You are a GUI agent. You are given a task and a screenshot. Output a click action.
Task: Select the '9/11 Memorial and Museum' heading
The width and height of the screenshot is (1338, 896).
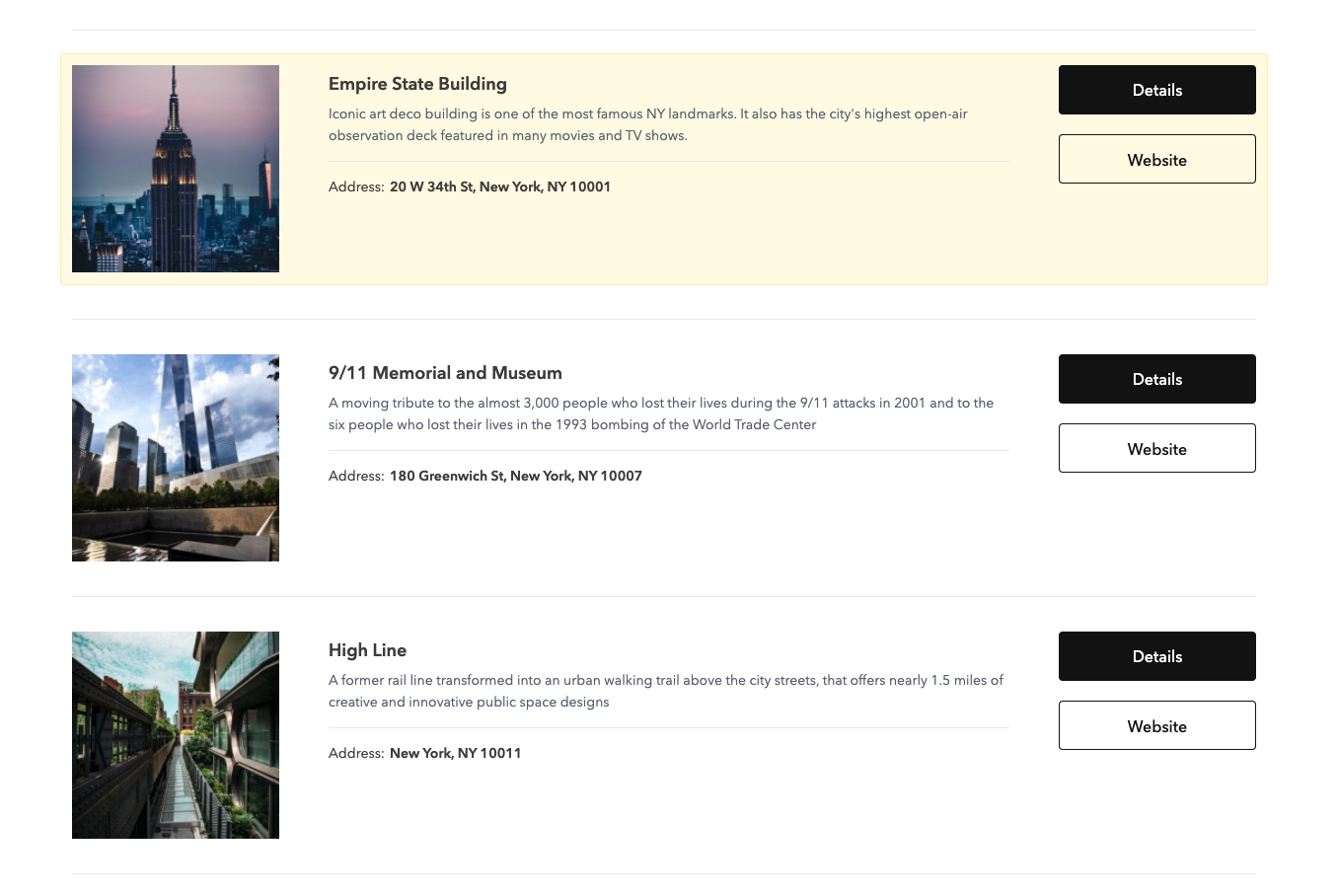coord(445,373)
